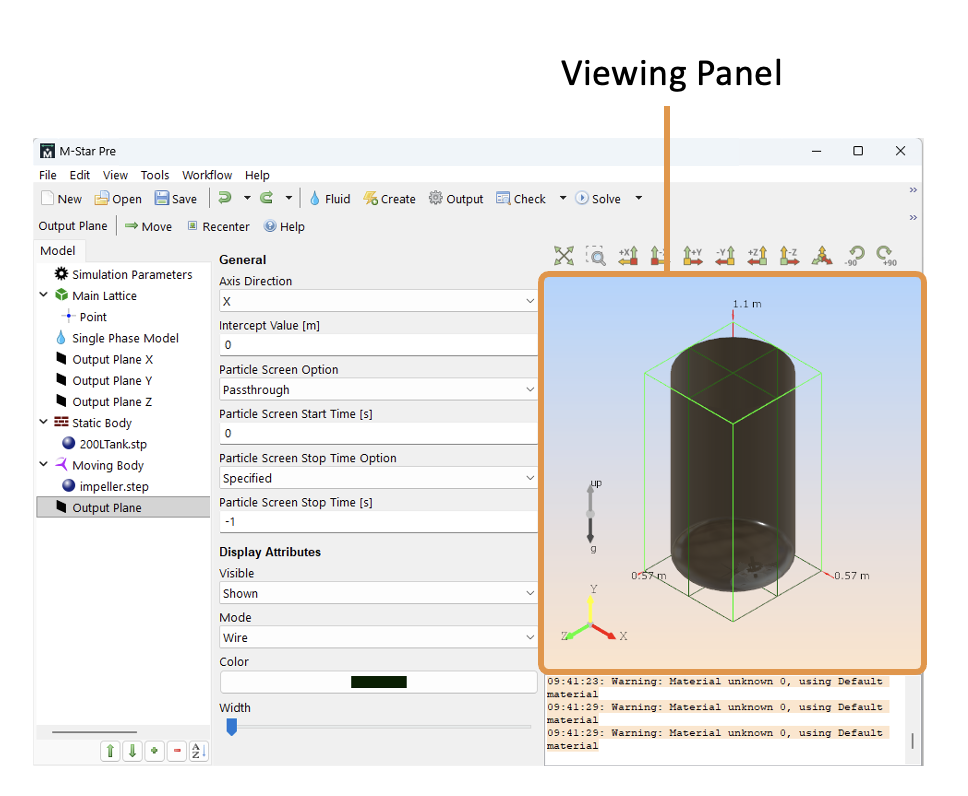
Task: Click the Color swatch bar
Action: 378,682
